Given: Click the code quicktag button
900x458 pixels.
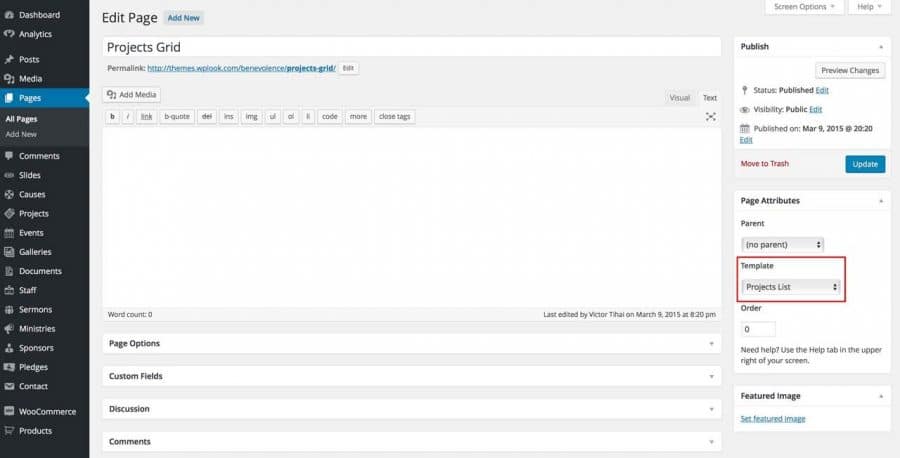Looking at the screenshot, I should (329, 117).
